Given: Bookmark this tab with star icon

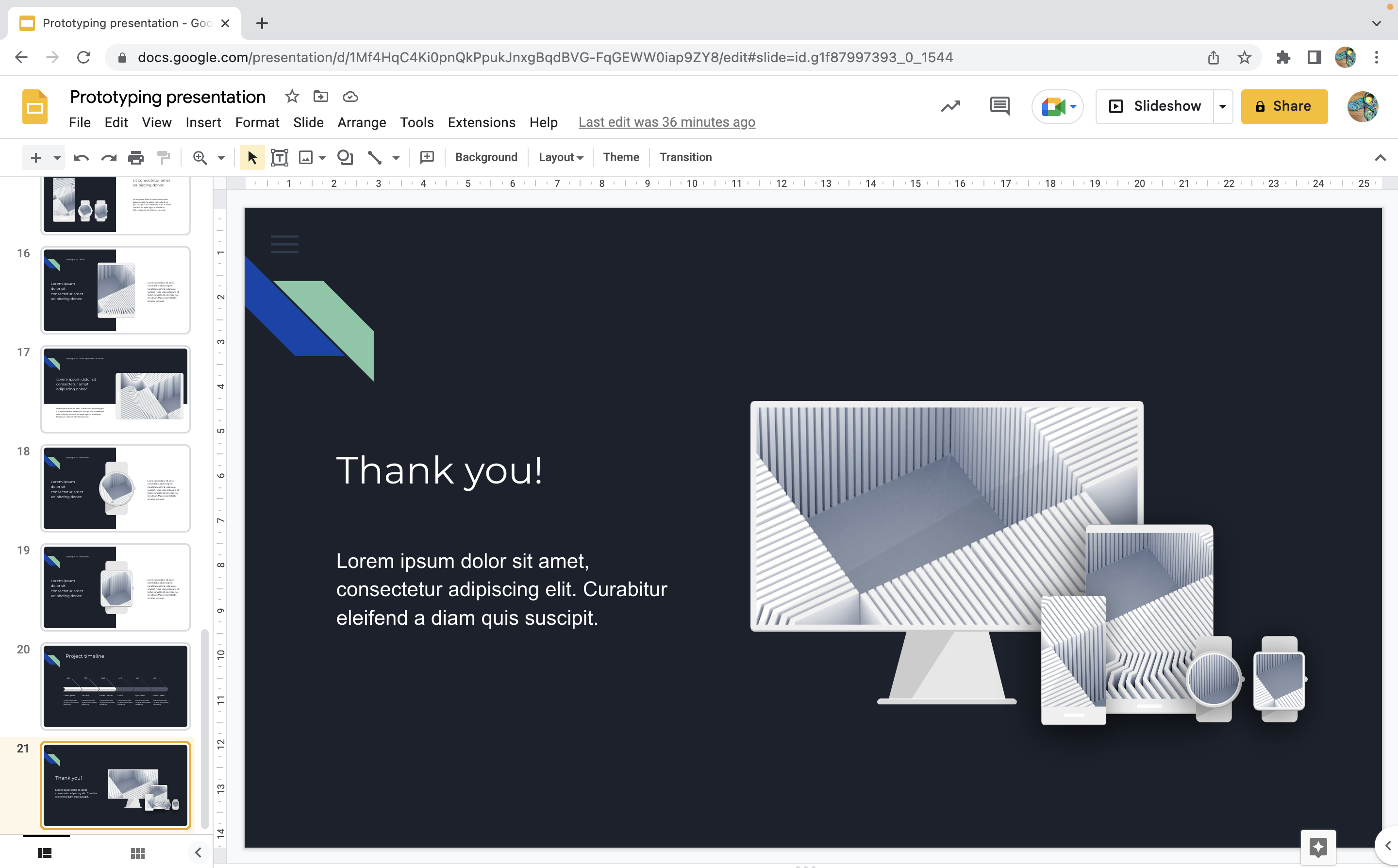Looking at the screenshot, I should click(x=1244, y=57).
